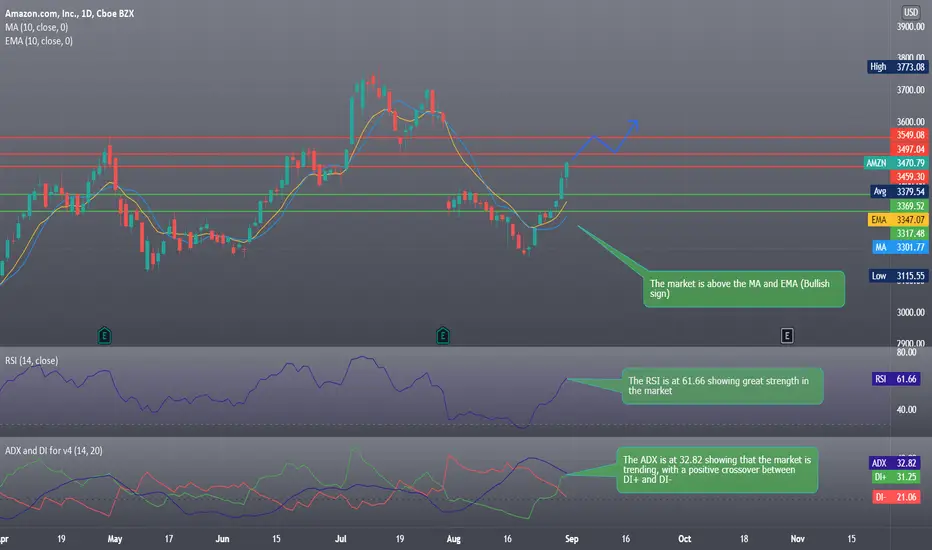Click the ADX and DI for v4 legend
The height and width of the screenshot is (550, 932).
(53, 451)
